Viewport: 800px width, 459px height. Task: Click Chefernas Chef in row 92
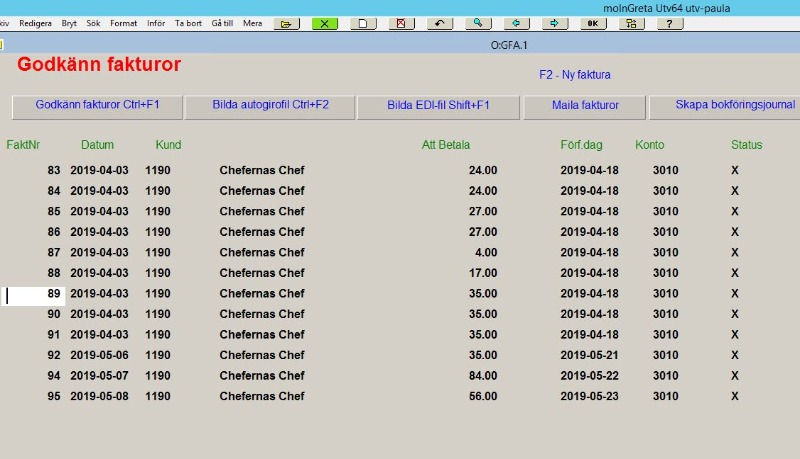tap(262, 355)
